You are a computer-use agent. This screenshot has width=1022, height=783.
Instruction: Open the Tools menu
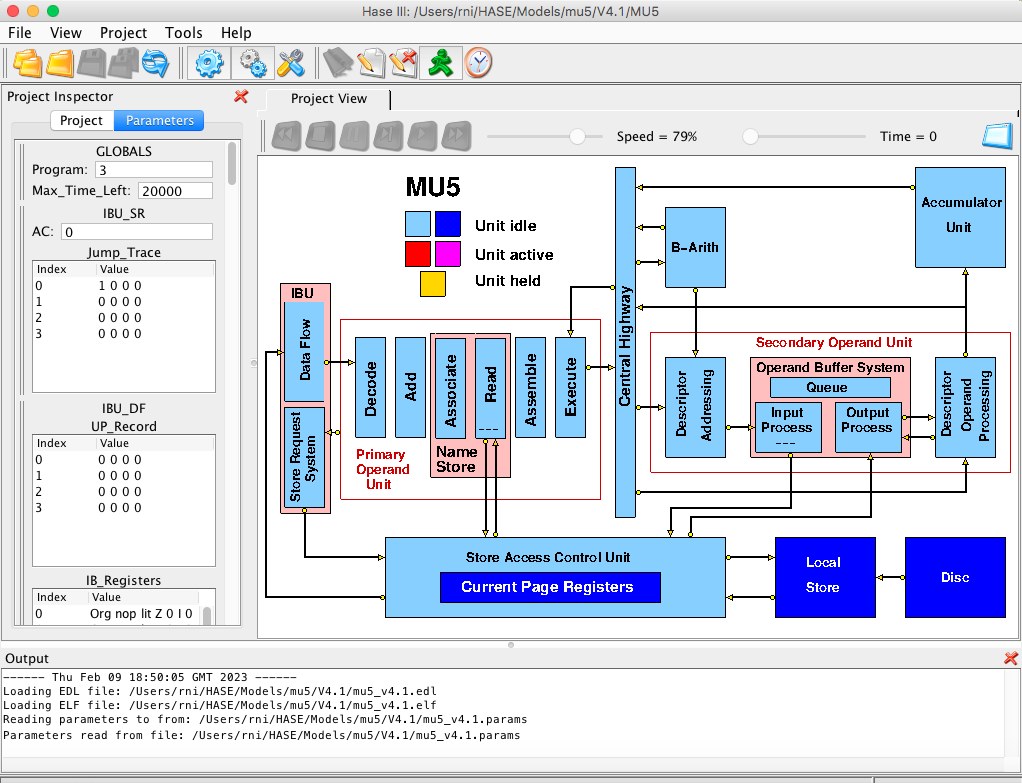coord(183,33)
